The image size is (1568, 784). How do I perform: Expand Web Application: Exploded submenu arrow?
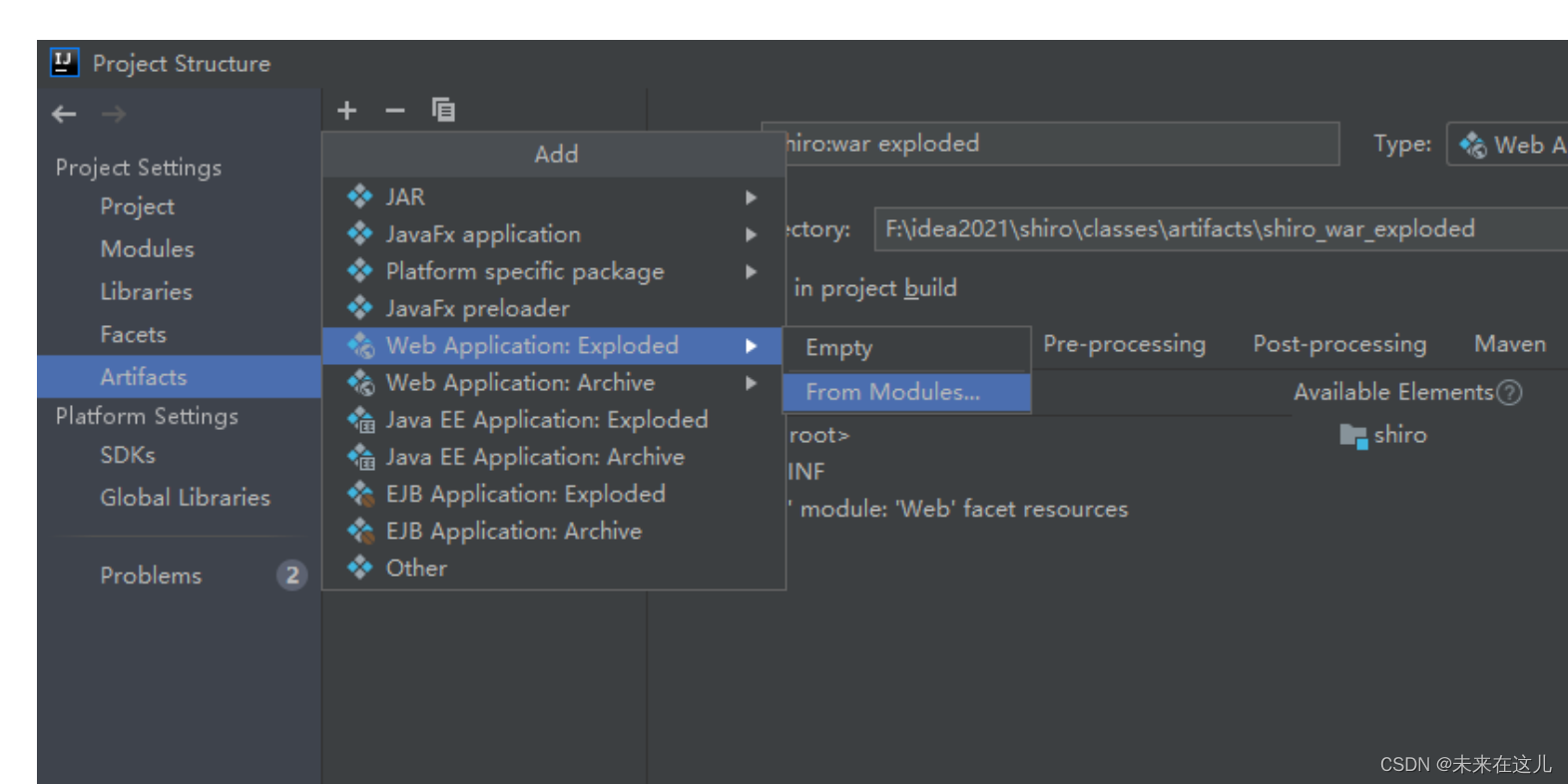coord(751,346)
